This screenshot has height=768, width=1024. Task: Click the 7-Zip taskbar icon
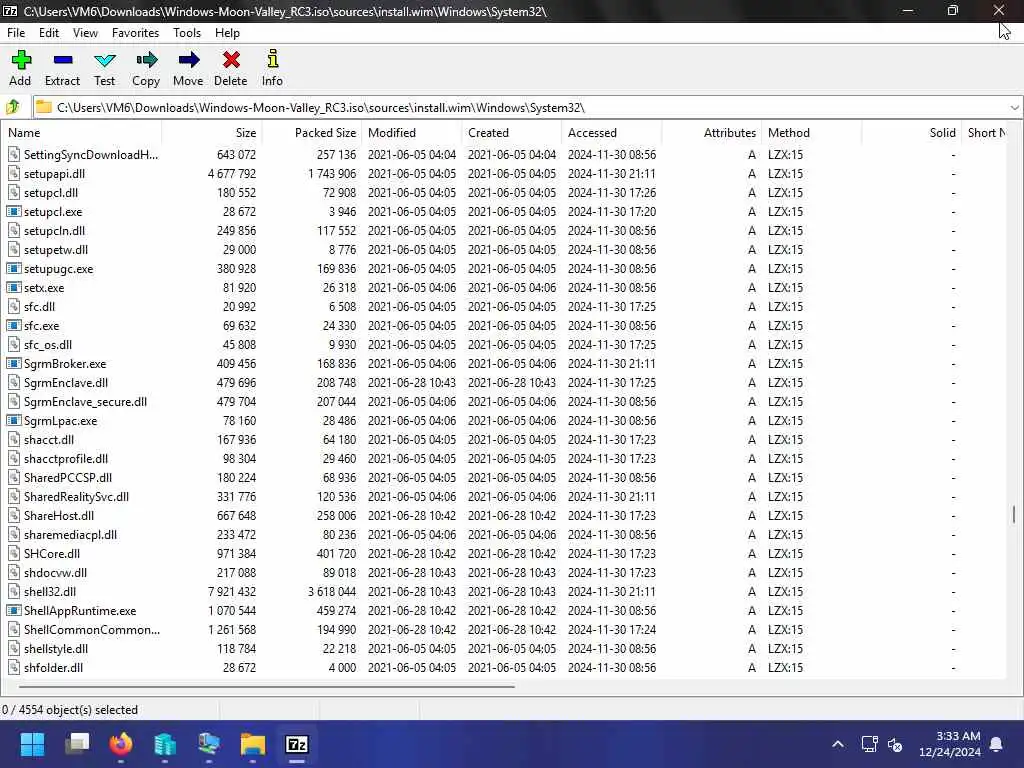pos(297,744)
